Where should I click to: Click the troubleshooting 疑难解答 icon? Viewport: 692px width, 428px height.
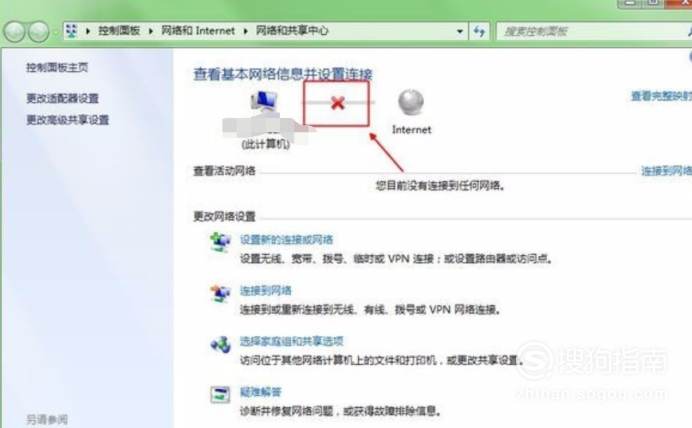pyautogui.click(x=220, y=394)
